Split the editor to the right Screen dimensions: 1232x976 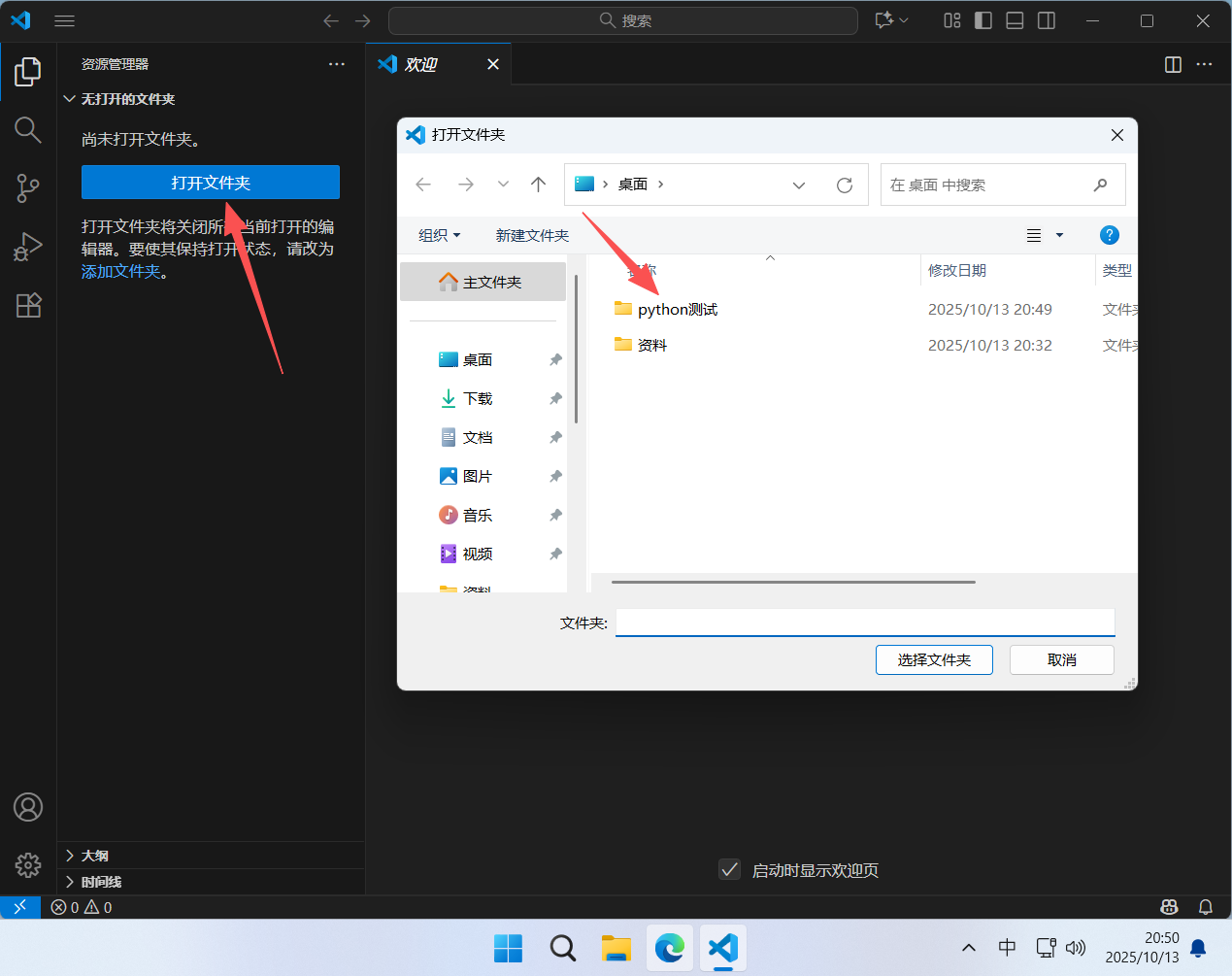click(x=1173, y=64)
